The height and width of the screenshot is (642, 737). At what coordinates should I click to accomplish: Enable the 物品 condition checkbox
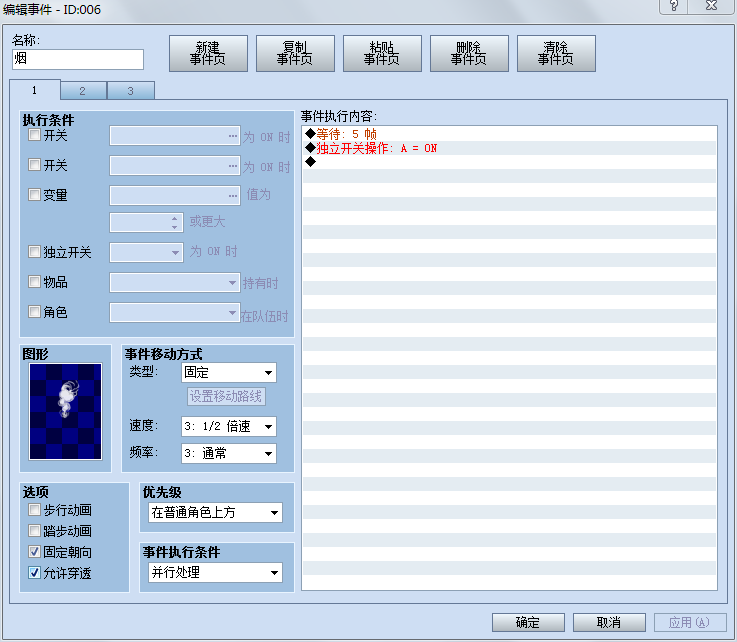pyautogui.click(x=34, y=282)
